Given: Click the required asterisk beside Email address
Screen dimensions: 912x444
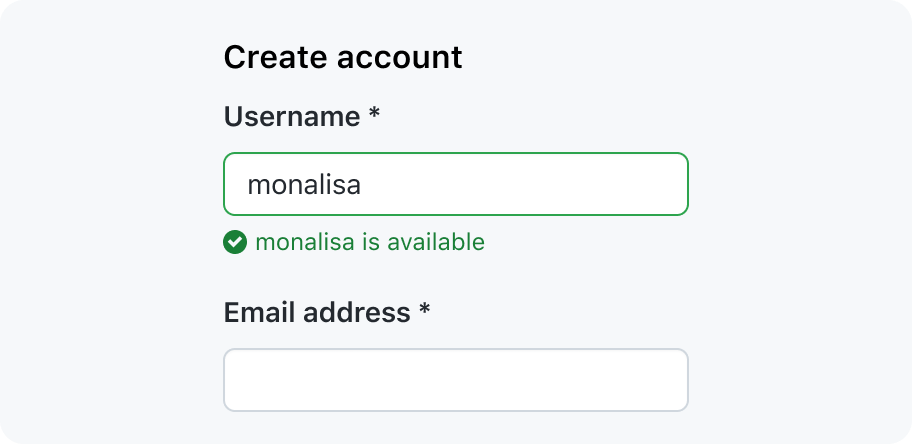Looking at the screenshot, I should click(425, 309).
